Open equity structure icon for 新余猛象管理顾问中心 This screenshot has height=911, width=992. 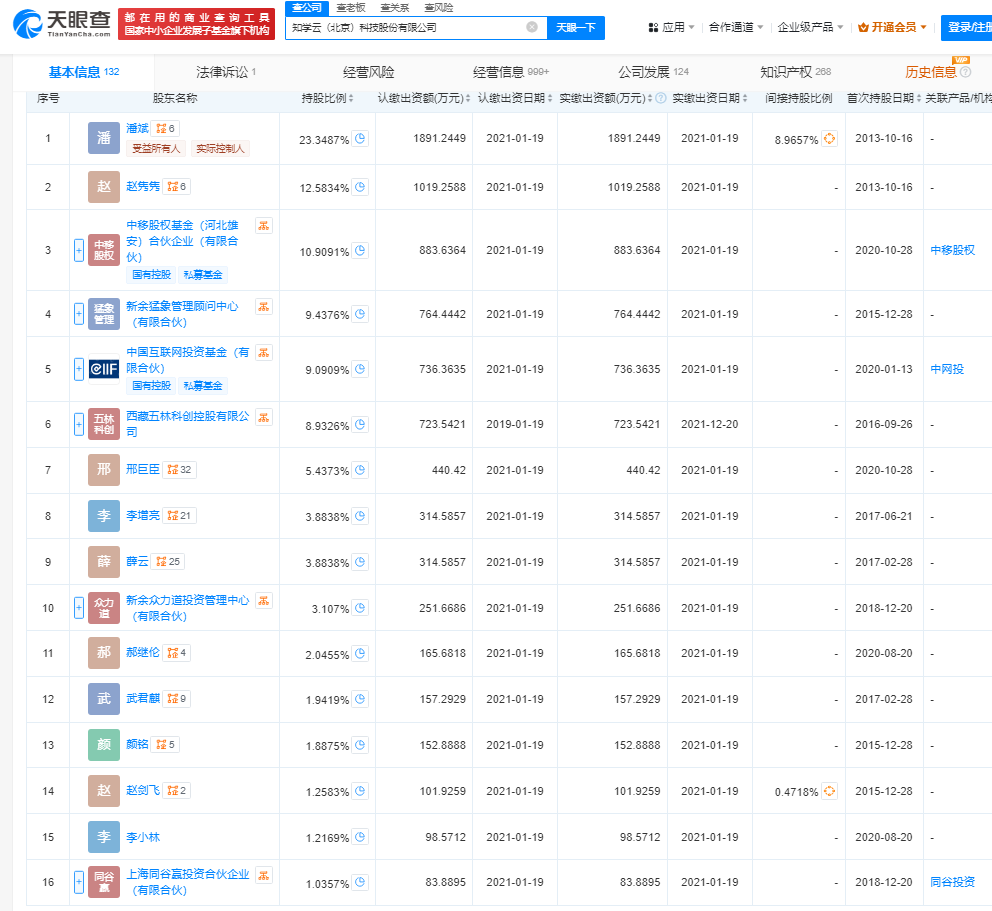tap(264, 306)
